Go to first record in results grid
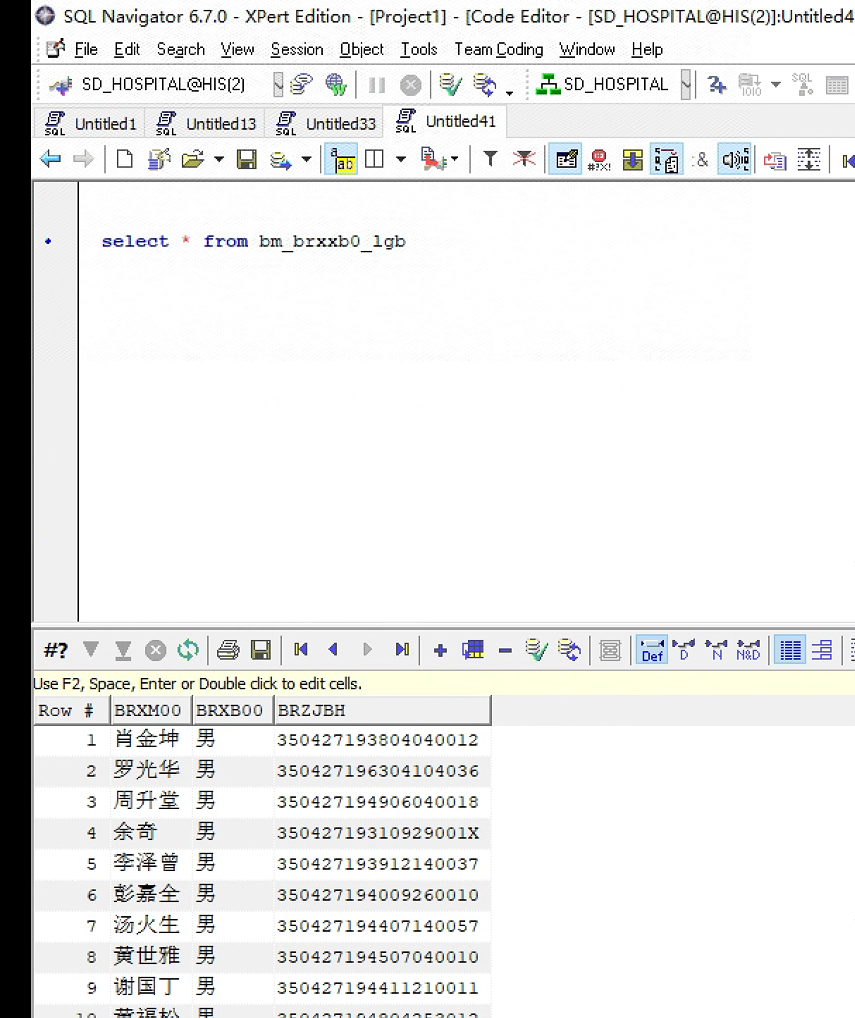This screenshot has height=1018, width=855. pyautogui.click(x=301, y=649)
